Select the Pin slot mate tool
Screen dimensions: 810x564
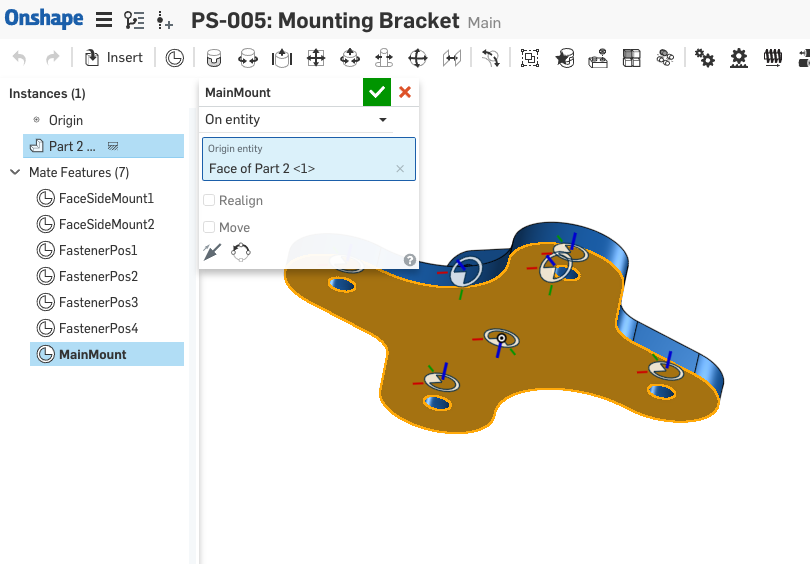[x=384, y=57]
